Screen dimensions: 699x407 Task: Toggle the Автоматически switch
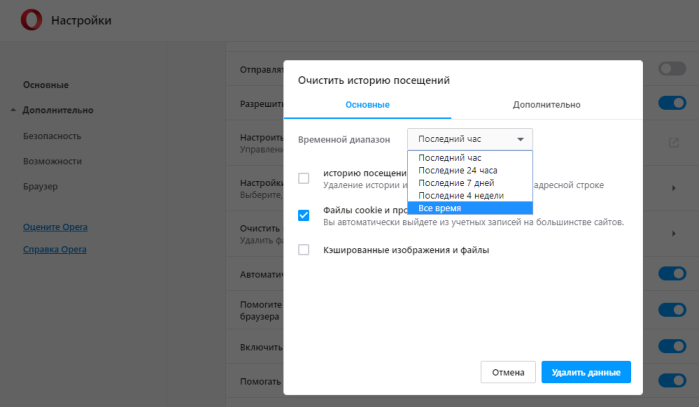coord(672,273)
